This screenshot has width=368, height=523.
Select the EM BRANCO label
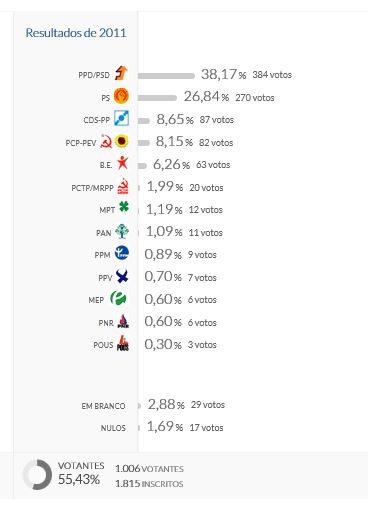[x=103, y=406]
